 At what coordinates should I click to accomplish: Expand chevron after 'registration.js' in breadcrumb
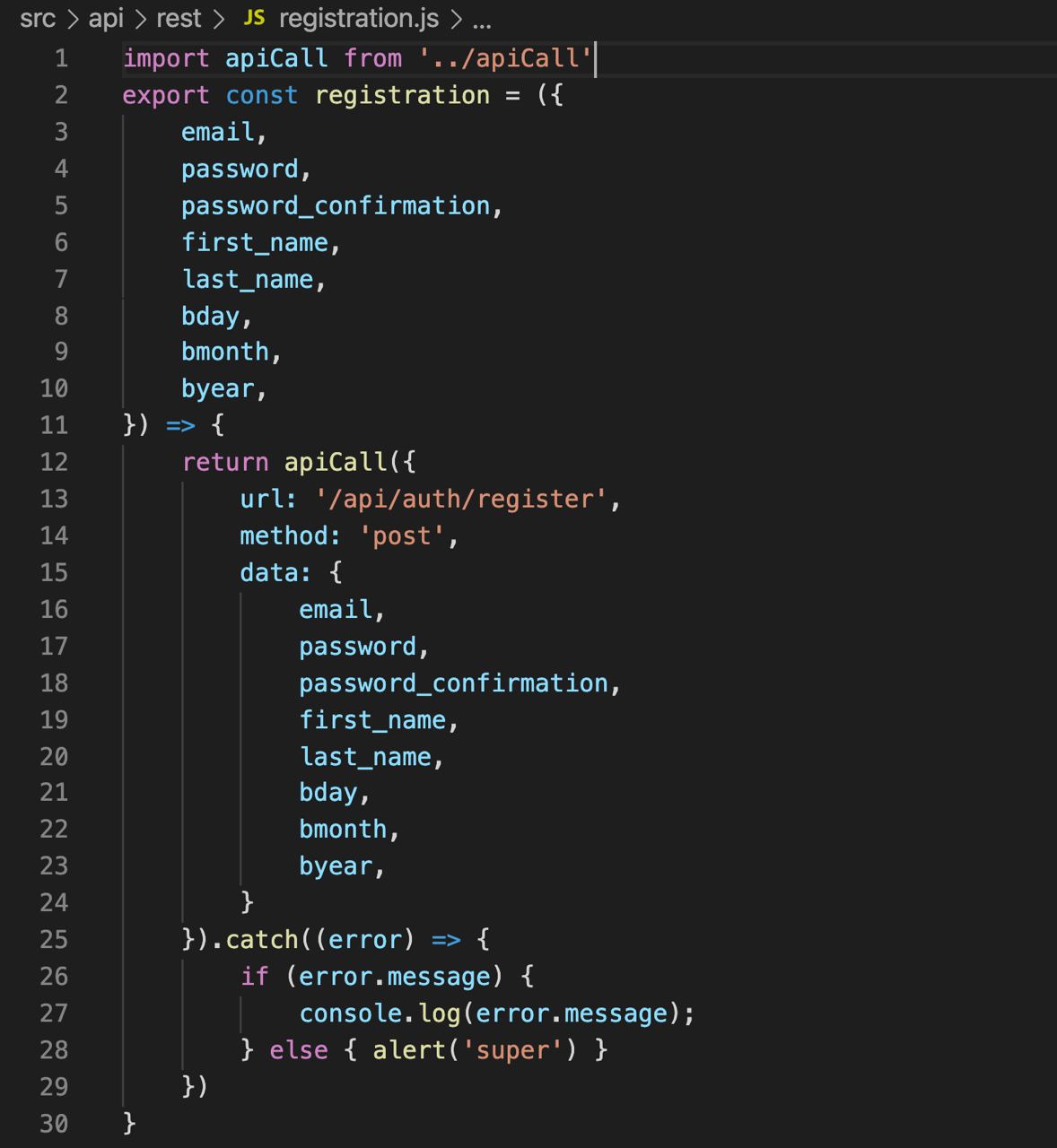(456, 19)
